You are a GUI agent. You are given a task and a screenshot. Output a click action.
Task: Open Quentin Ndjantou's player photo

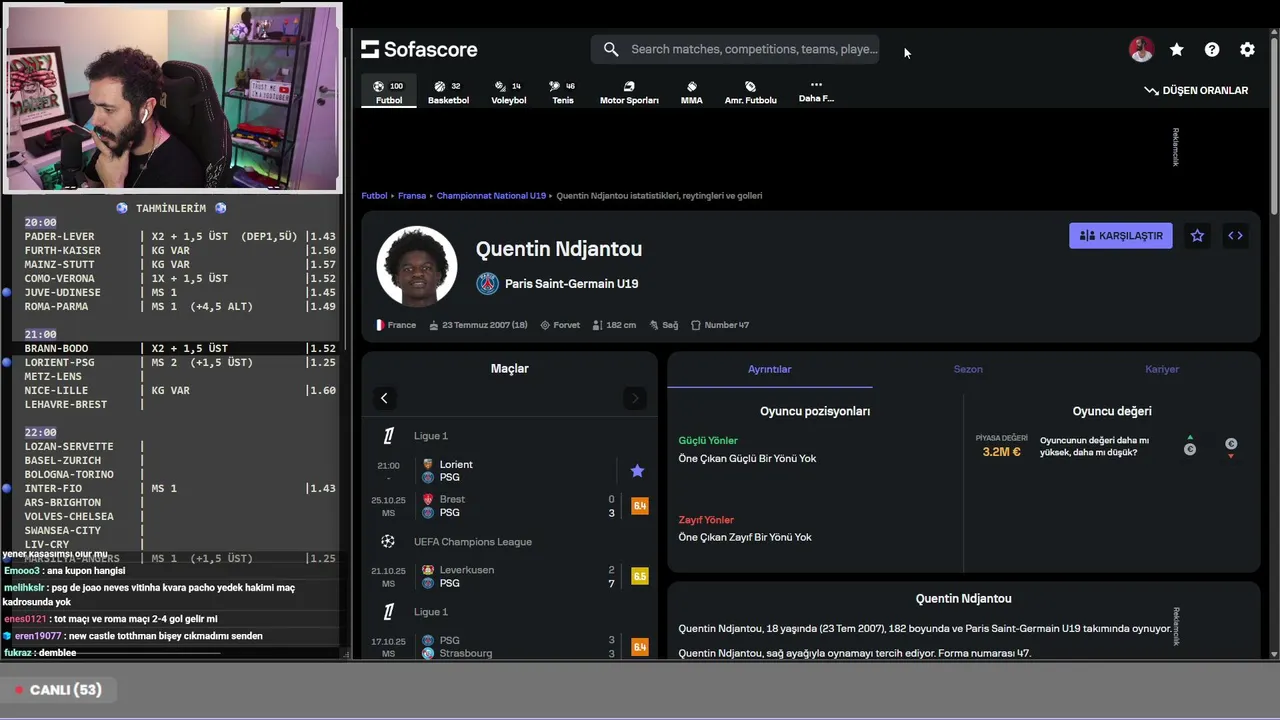point(416,266)
